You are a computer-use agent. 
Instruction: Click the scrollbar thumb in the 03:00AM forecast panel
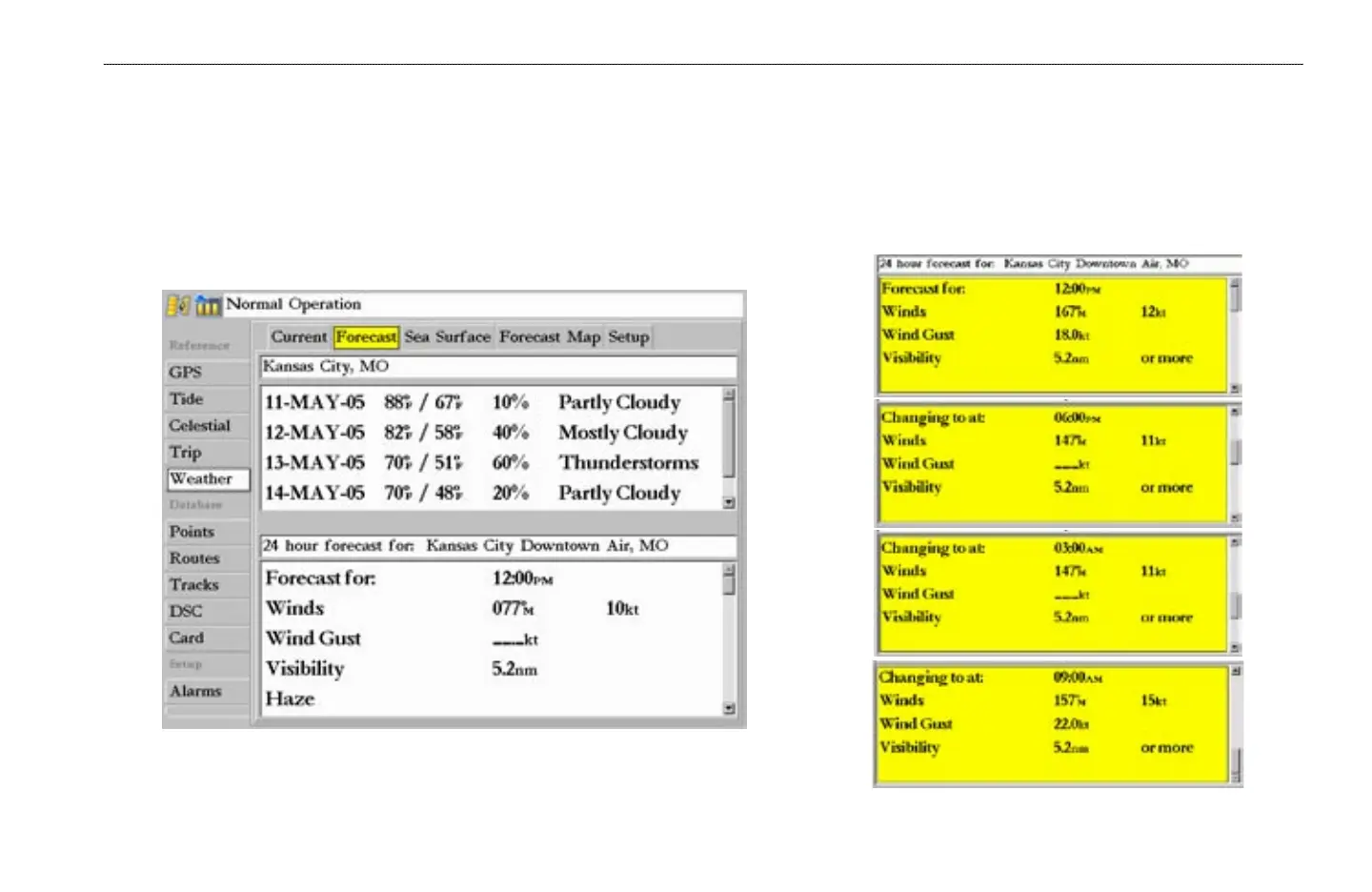(x=1236, y=606)
